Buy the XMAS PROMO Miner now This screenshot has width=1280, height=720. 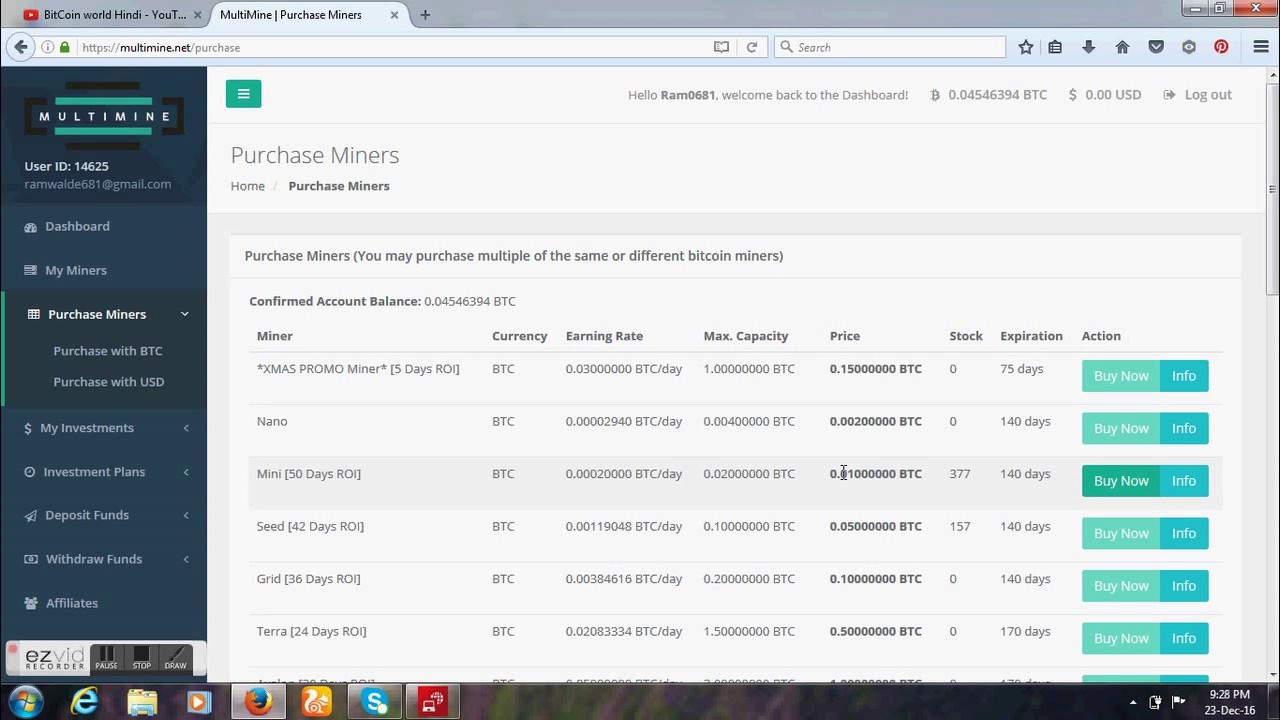[1121, 376]
